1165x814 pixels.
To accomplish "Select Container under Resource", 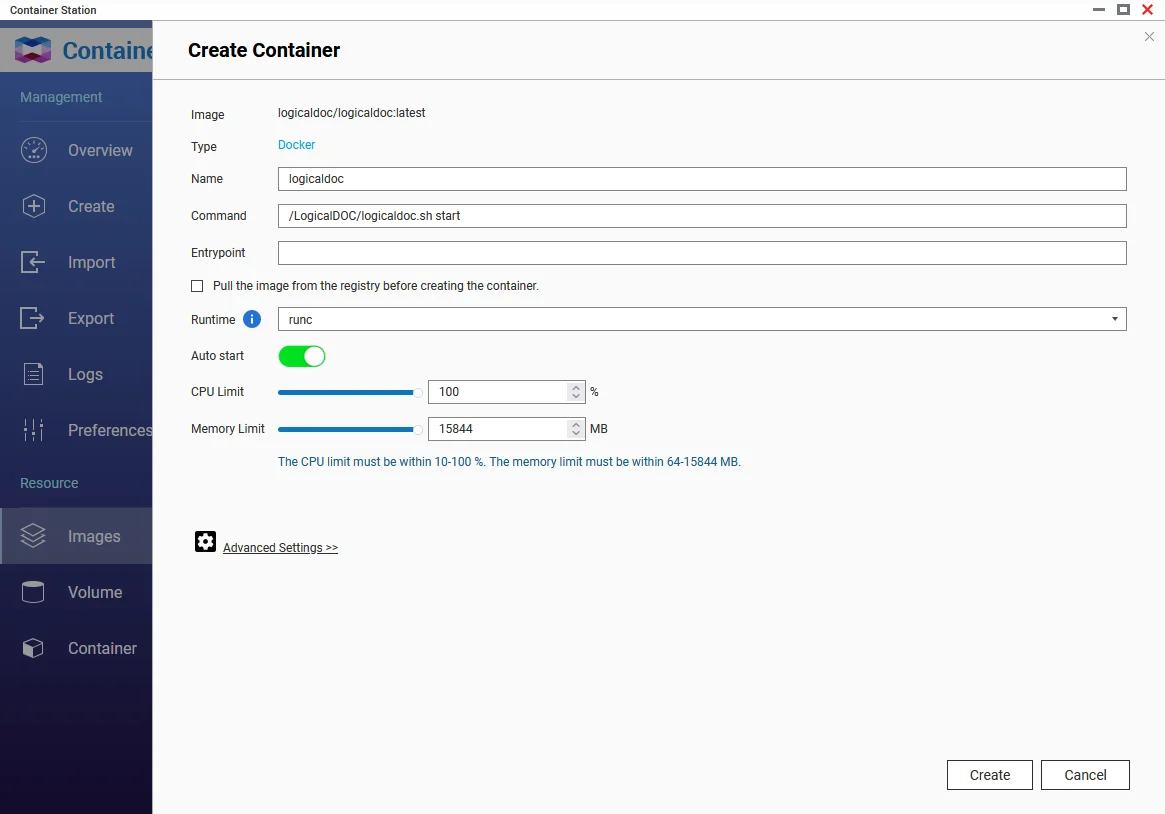I will click(x=33, y=648).
